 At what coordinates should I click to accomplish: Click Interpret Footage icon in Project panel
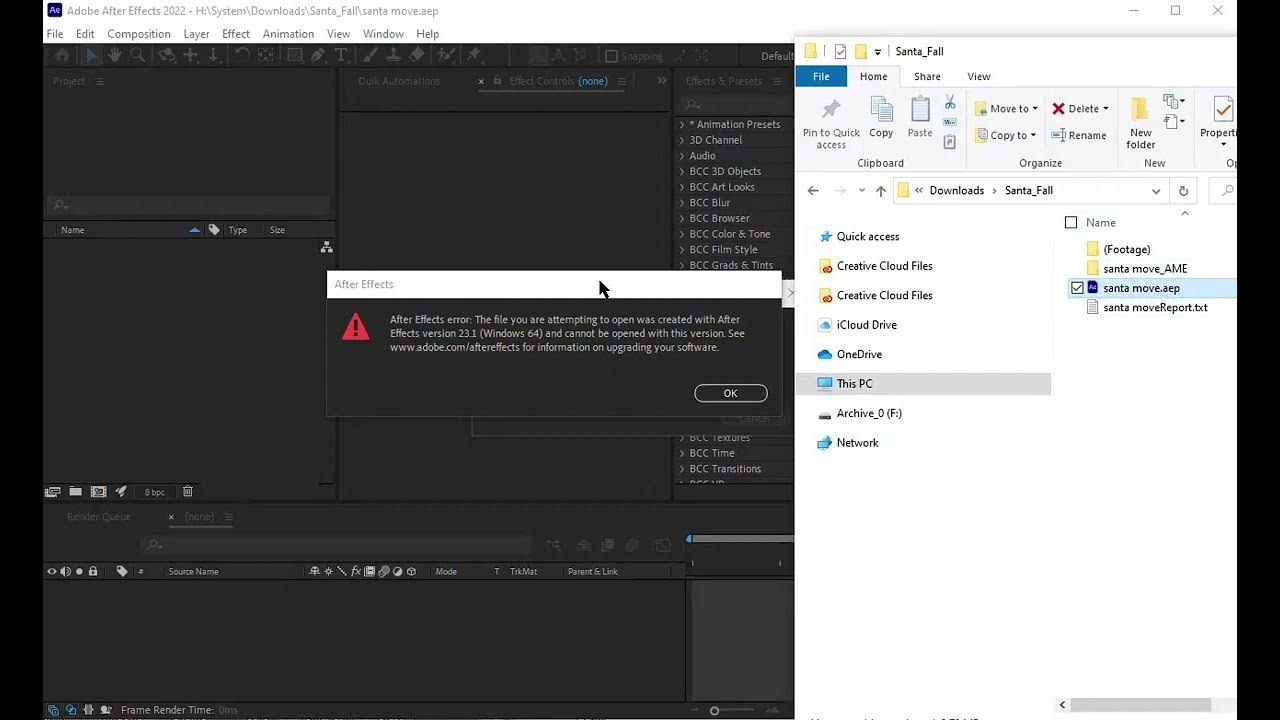pos(53,492)
